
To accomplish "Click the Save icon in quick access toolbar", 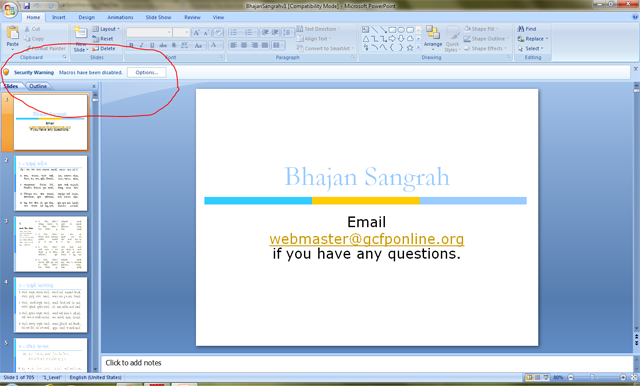I will pyautogui.click(x=27, y=6).
